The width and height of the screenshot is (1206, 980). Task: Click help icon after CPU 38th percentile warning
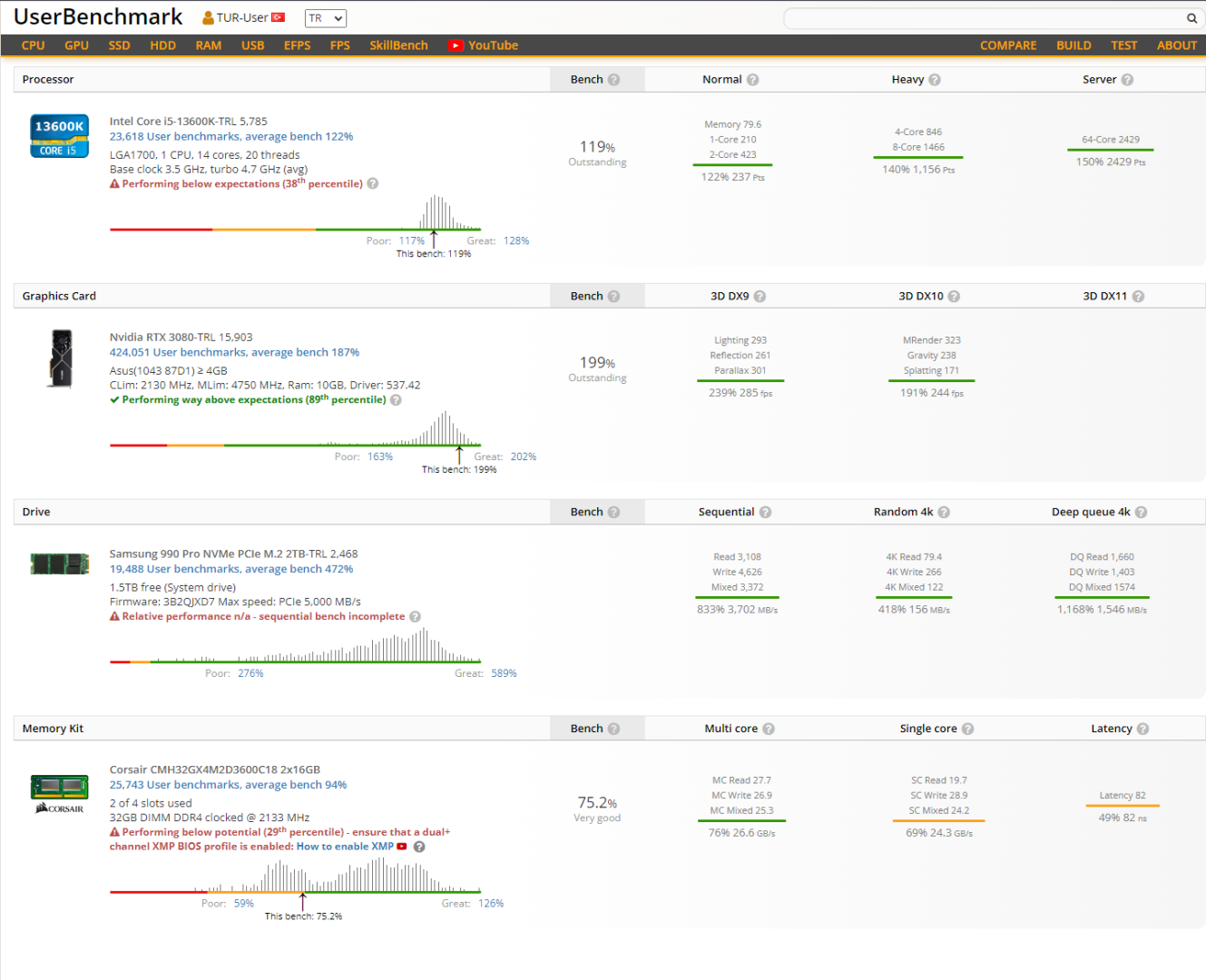(x=373, y=183)
